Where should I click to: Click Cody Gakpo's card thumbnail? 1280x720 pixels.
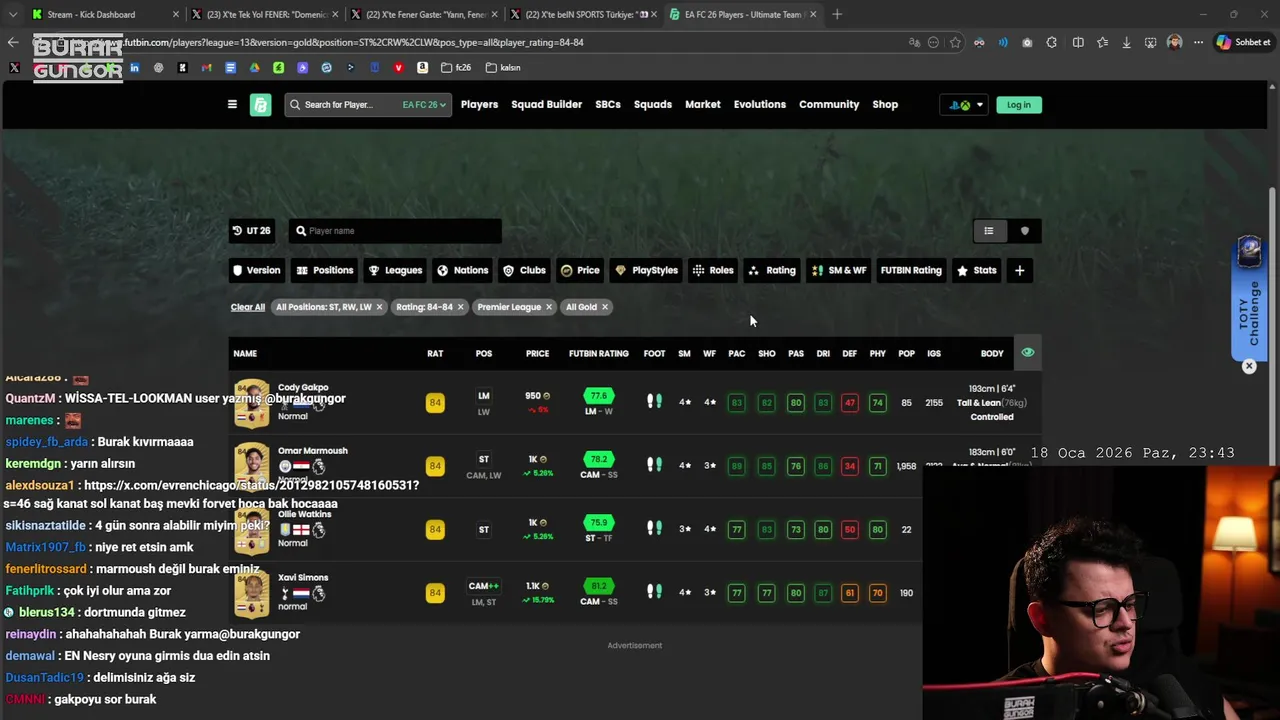click(251, 402)
